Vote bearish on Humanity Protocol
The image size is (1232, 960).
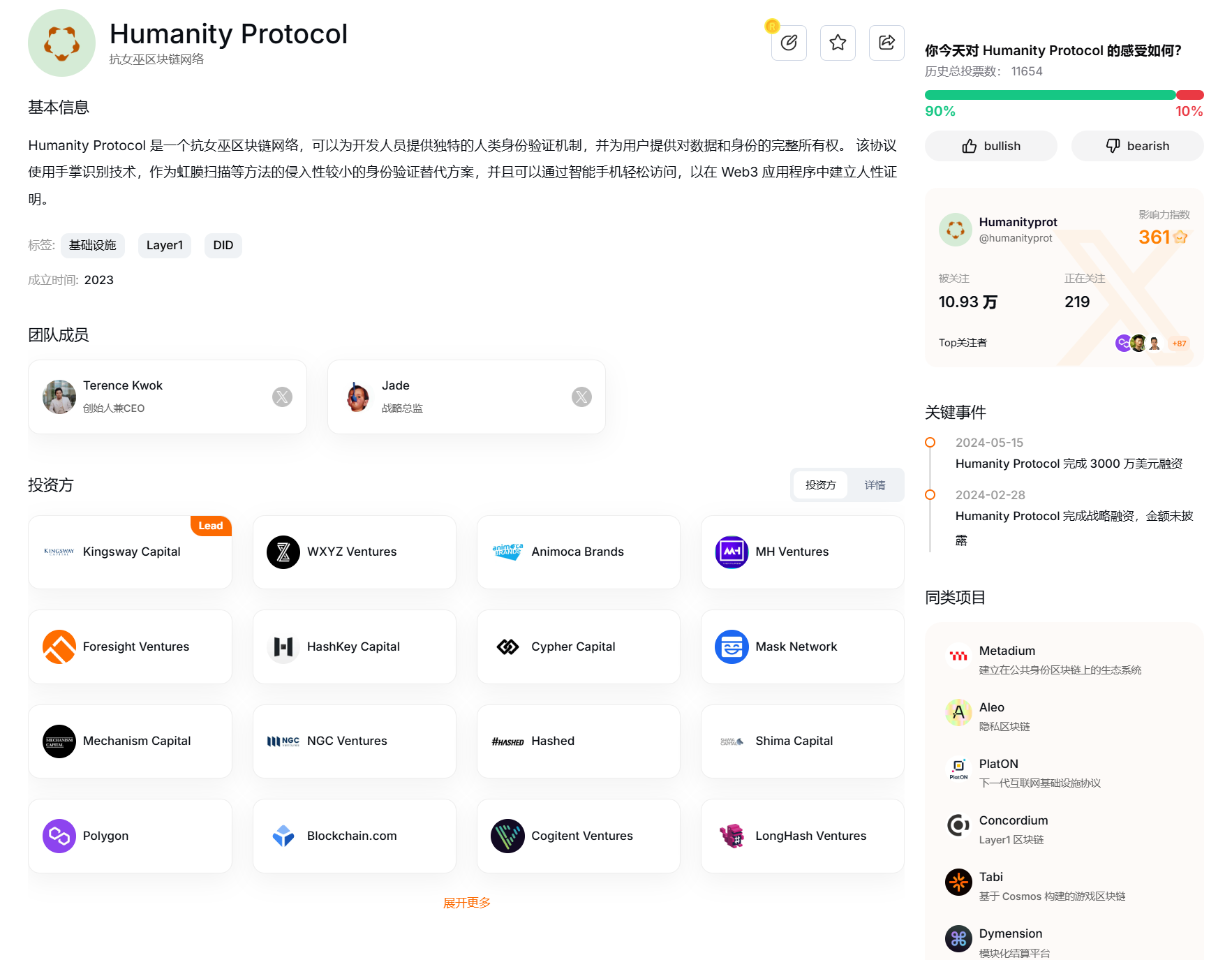(1137, 146)
